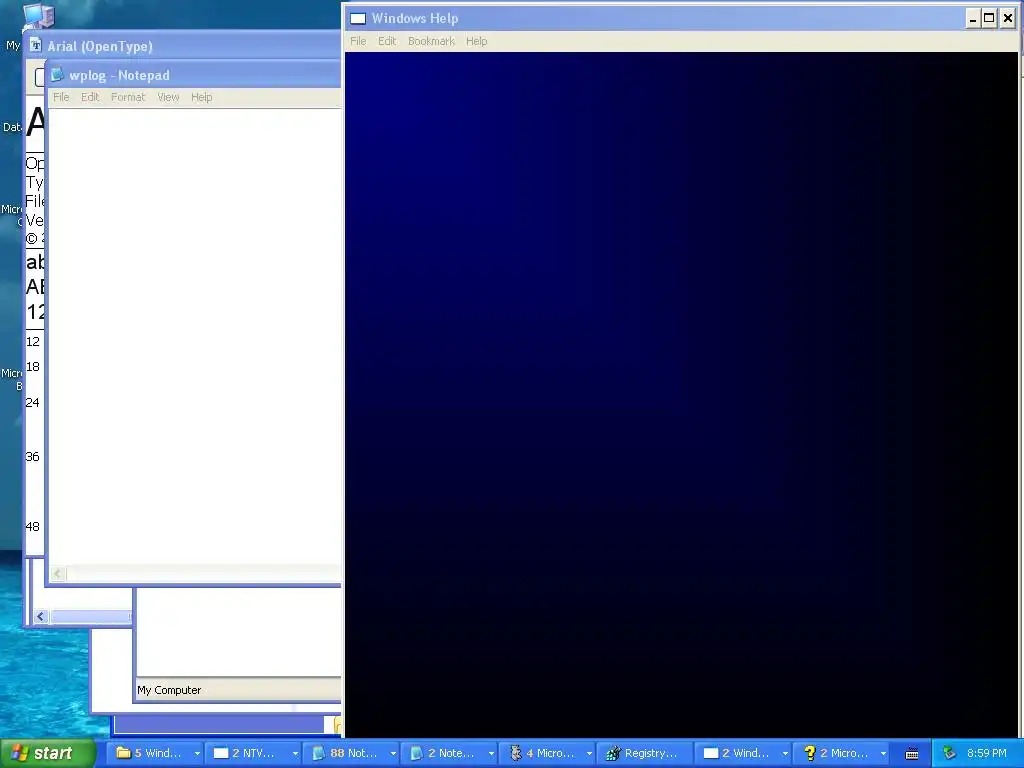1024x768 pixels.
Task: Expand the "88 Not..." taskbar group arrow
Action: [392, 754]
